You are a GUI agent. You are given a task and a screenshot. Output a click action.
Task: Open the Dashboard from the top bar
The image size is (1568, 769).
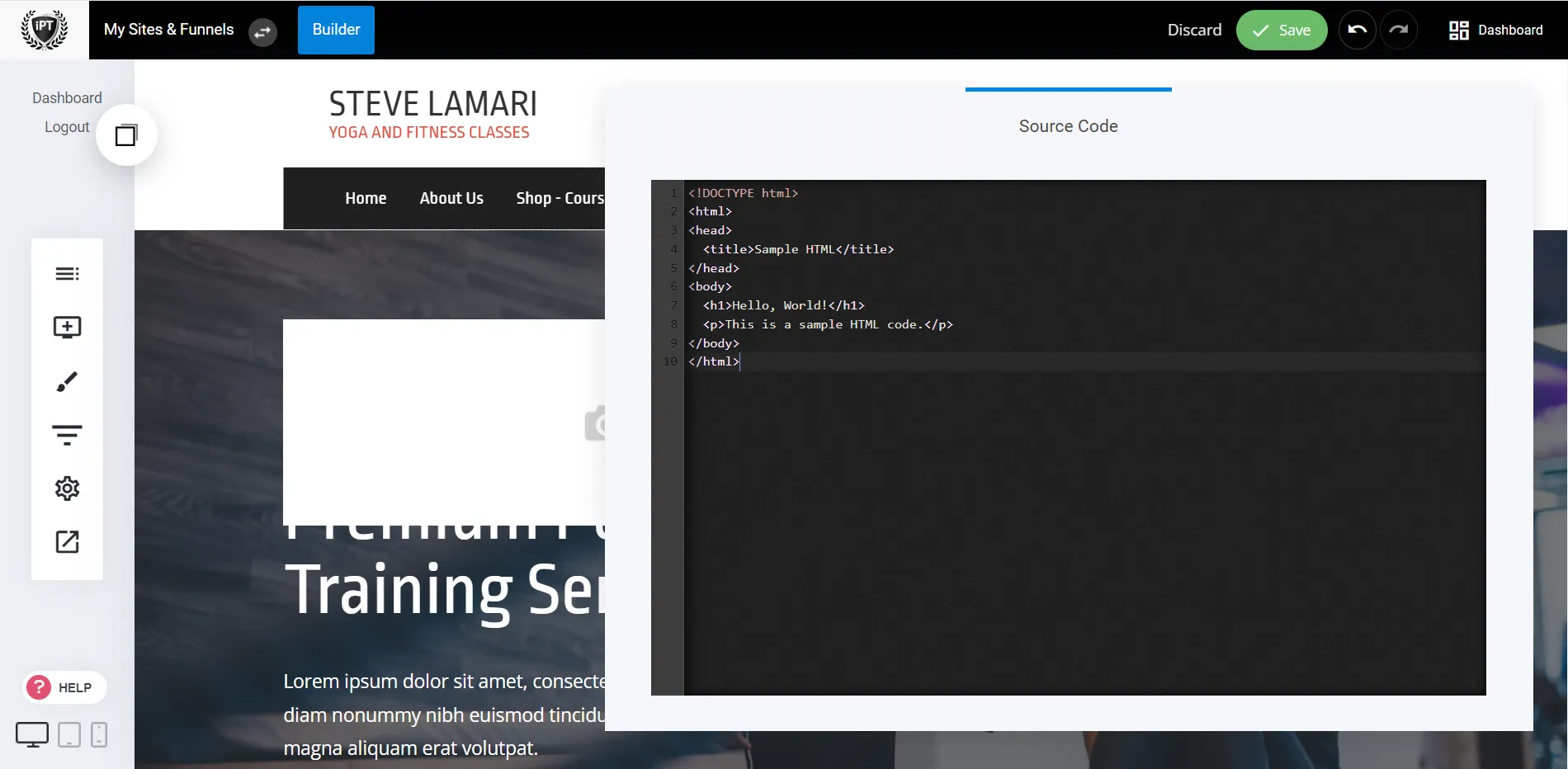[x=1495, y=30]
